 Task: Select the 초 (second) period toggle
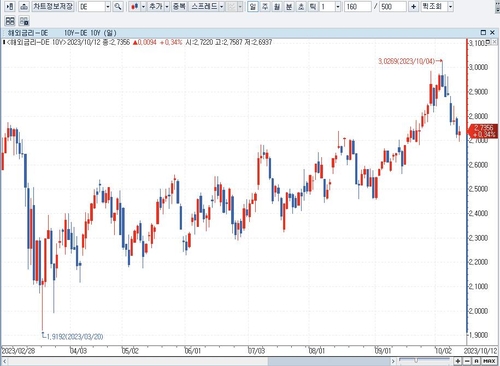coord(301,6)
